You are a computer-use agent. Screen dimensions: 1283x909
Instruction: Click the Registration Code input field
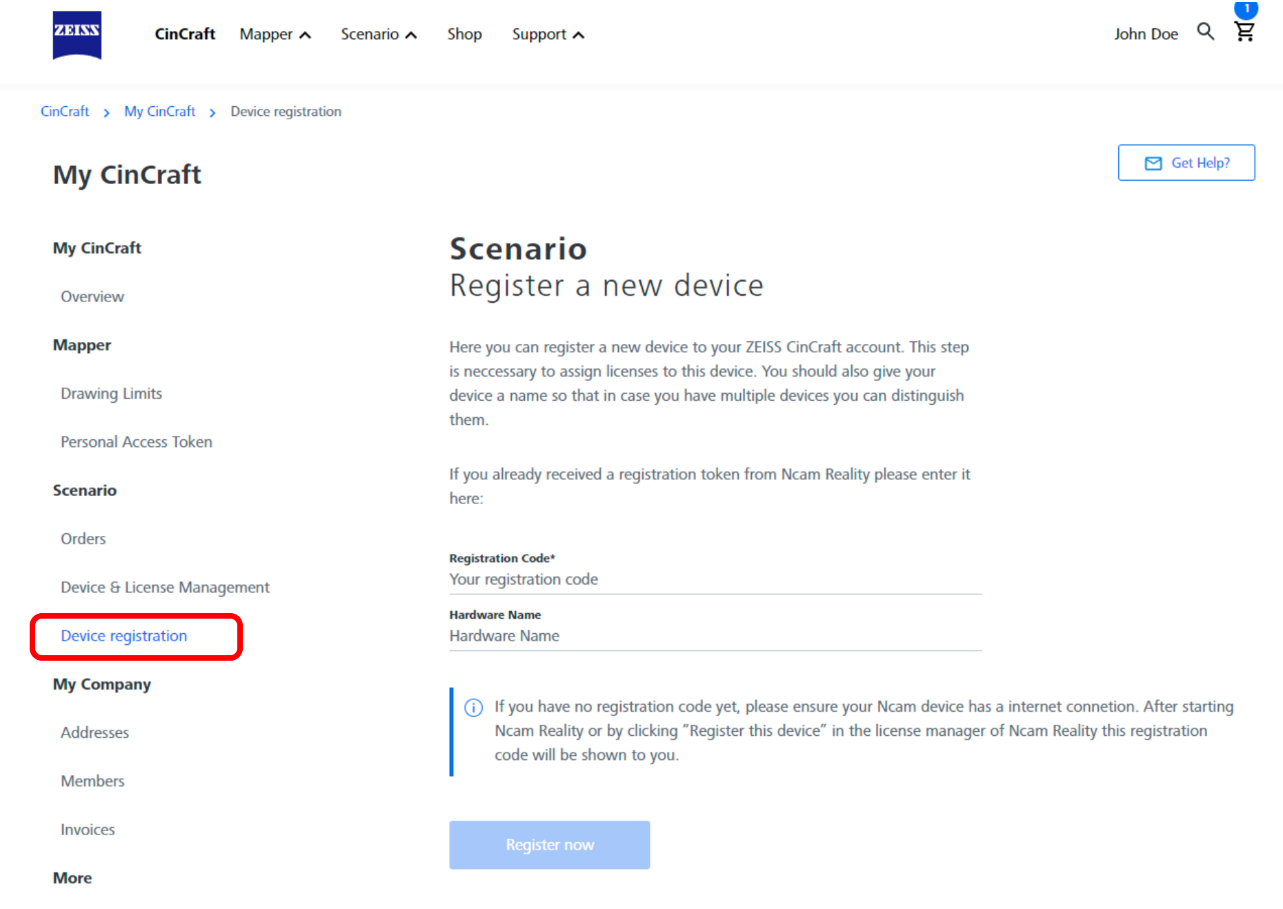(715, 580)
